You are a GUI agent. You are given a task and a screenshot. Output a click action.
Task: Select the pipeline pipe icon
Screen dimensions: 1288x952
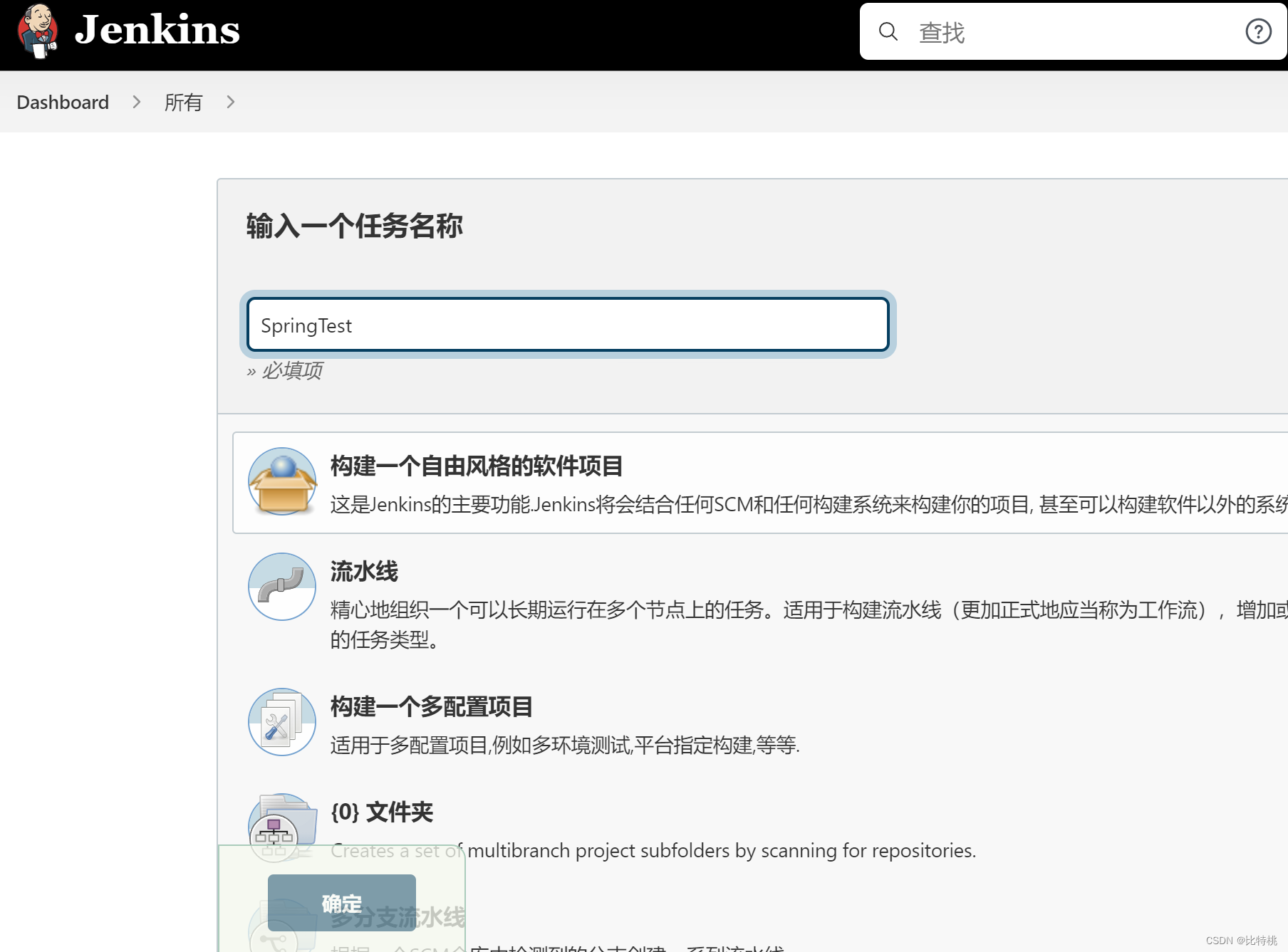pyautogui.click(x=282, y=587)
